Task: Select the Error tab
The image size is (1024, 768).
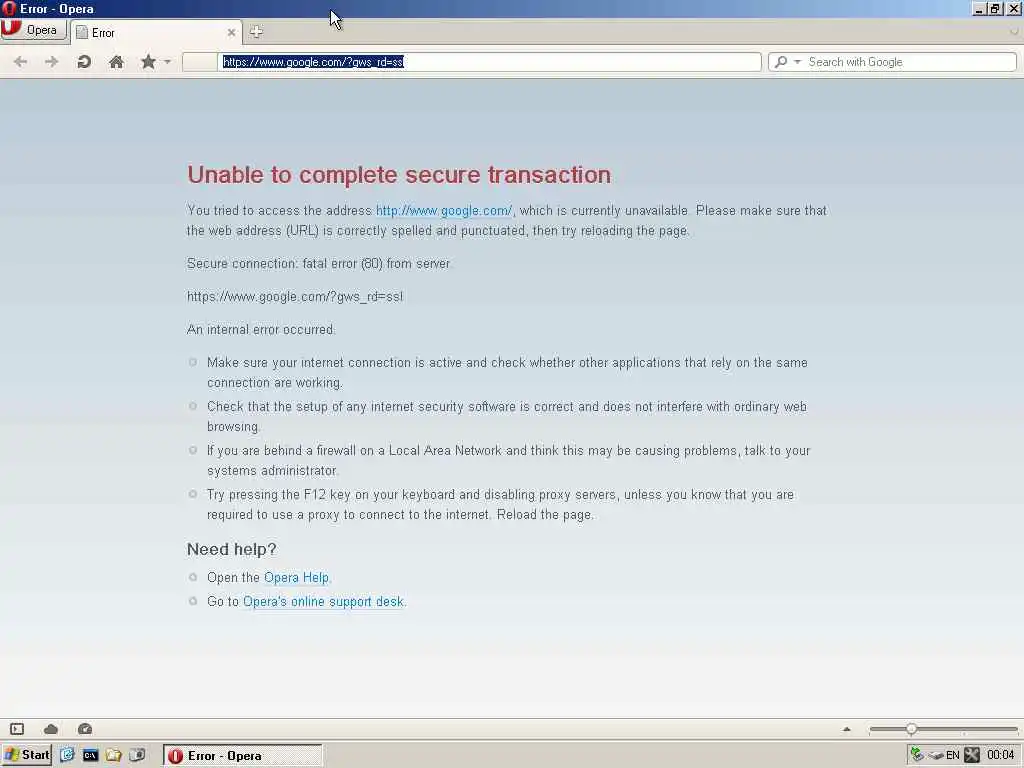Action: click(x=155, y=33)
